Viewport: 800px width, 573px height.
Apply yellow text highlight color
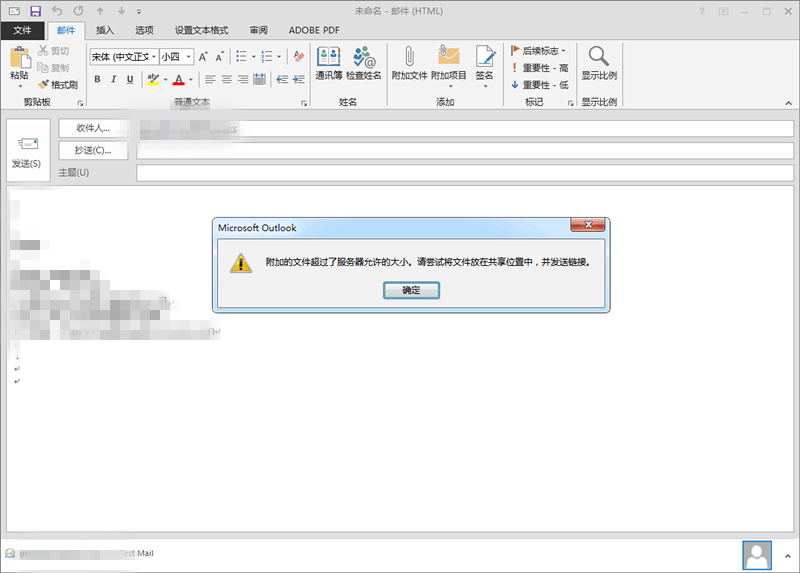tap(153, 79)
